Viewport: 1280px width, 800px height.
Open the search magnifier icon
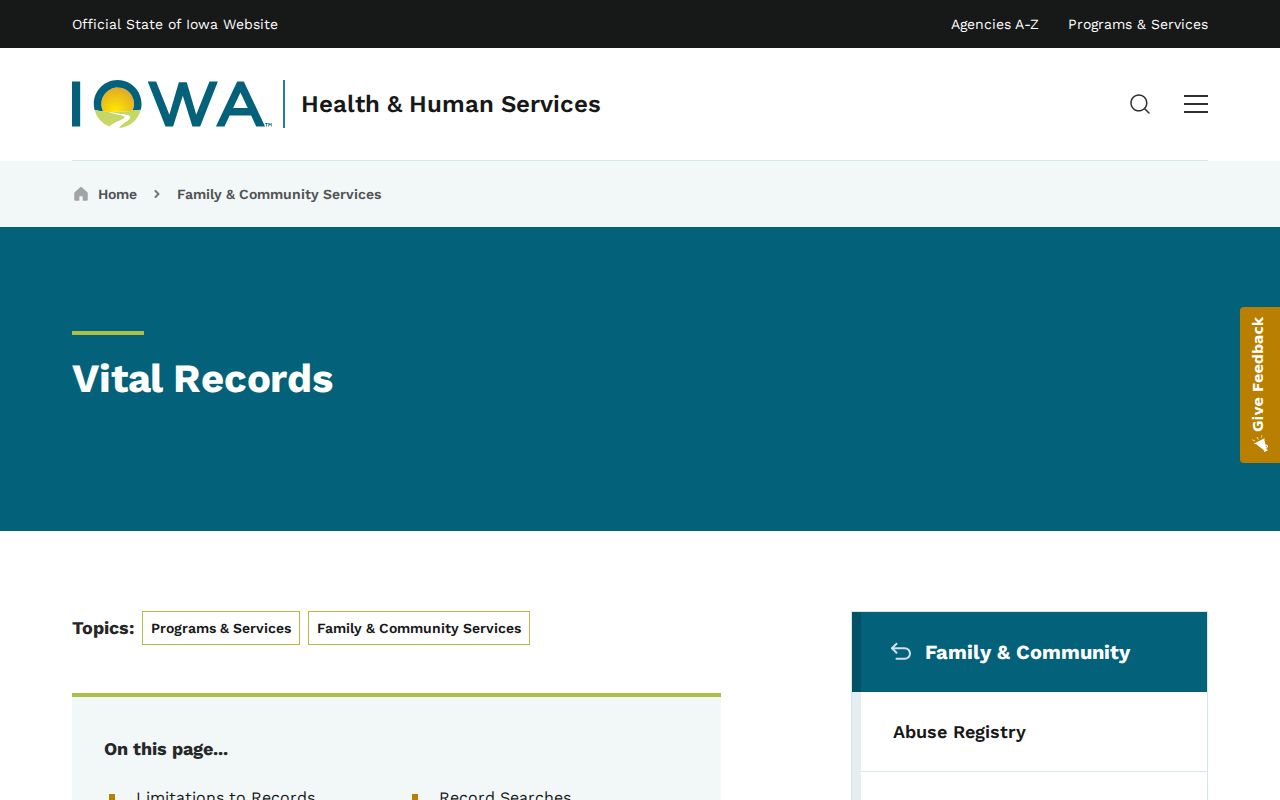1140,104
